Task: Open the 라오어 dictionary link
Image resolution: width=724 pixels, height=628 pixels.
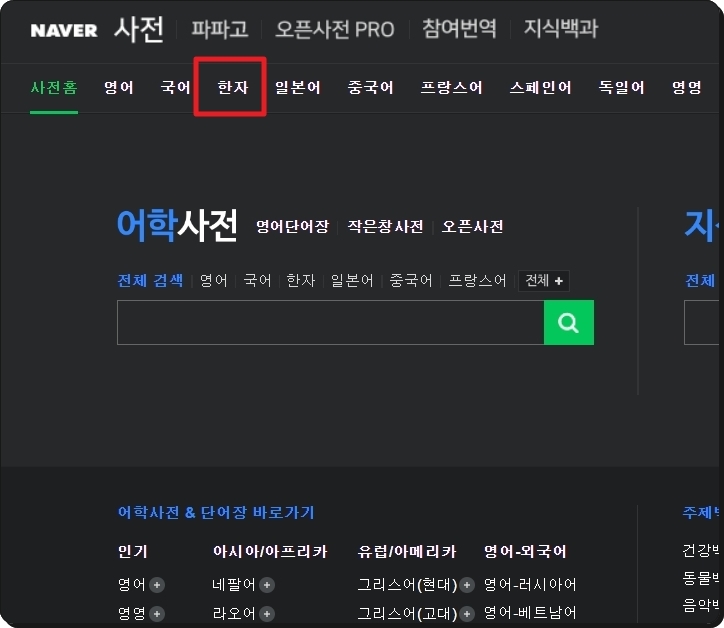Action: (234, 614)
